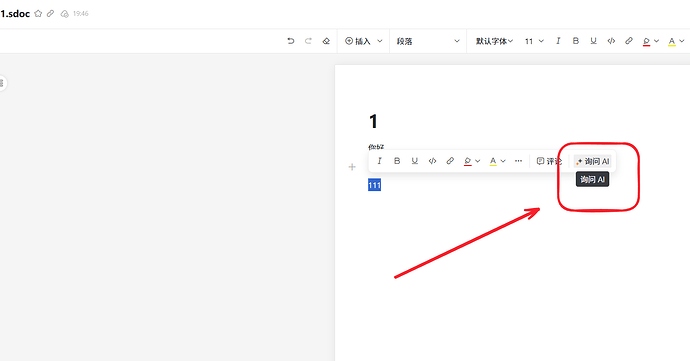Copy link using icon beside 1.sdoc title
This screenshot has width=690, height=361.
[x=51, y=14]
